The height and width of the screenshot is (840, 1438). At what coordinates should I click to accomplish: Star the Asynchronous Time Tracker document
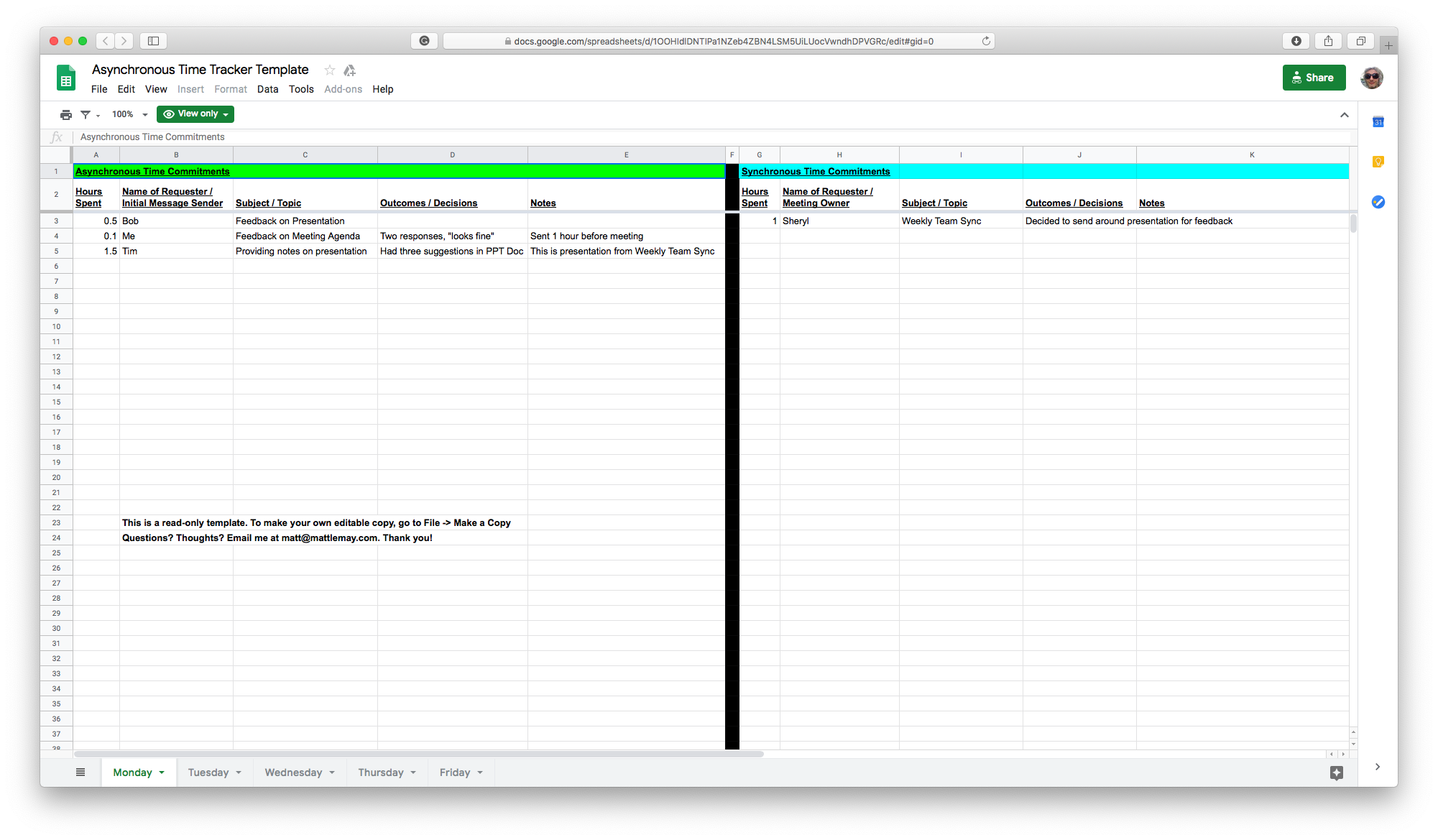point(330,70)
